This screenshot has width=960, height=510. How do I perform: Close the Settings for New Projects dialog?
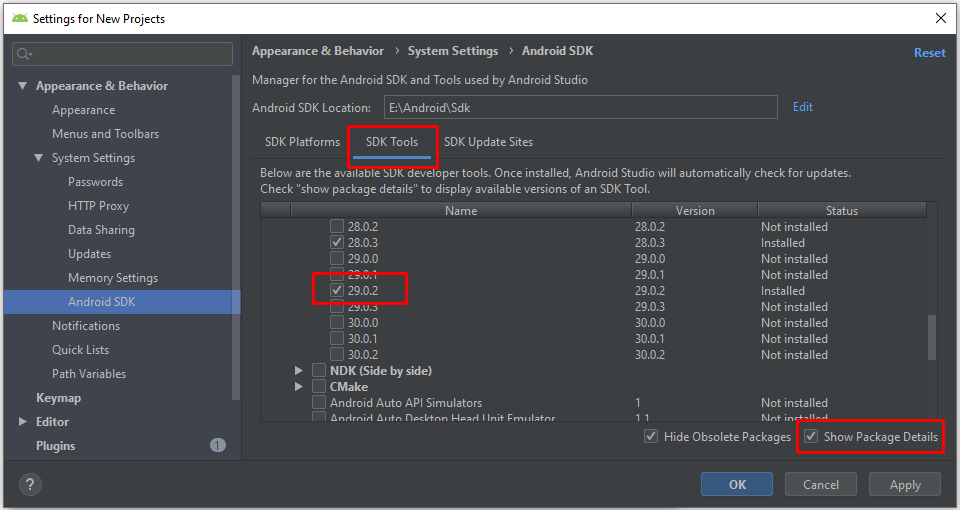coord(941,18)
